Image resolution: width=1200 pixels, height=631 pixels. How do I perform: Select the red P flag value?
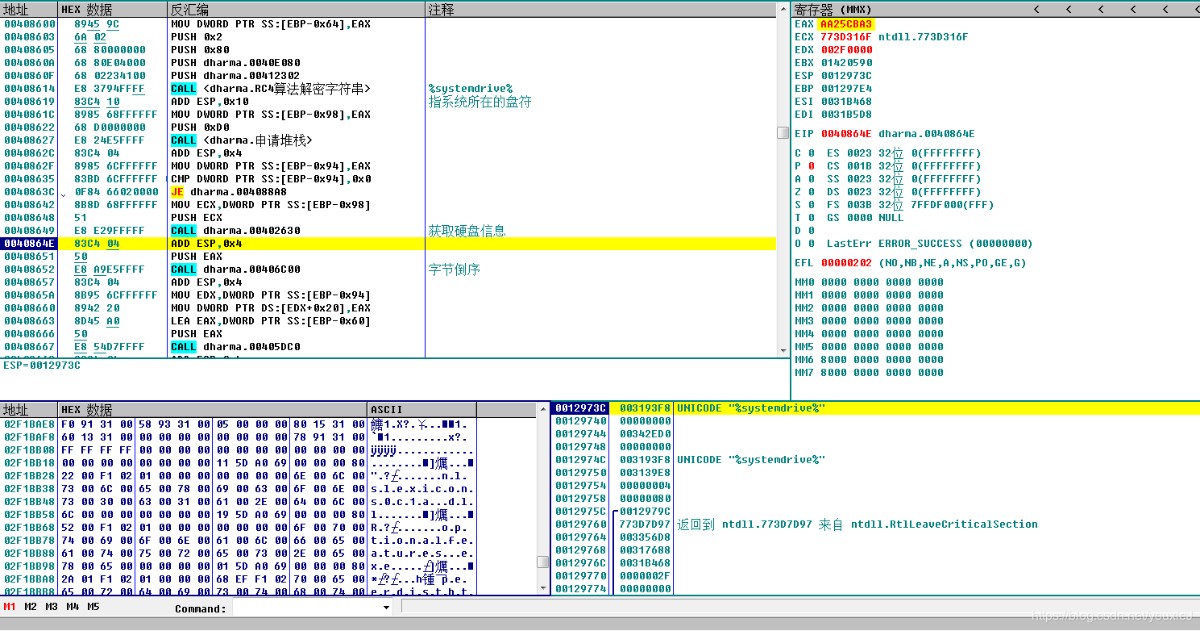pos(810,166)
